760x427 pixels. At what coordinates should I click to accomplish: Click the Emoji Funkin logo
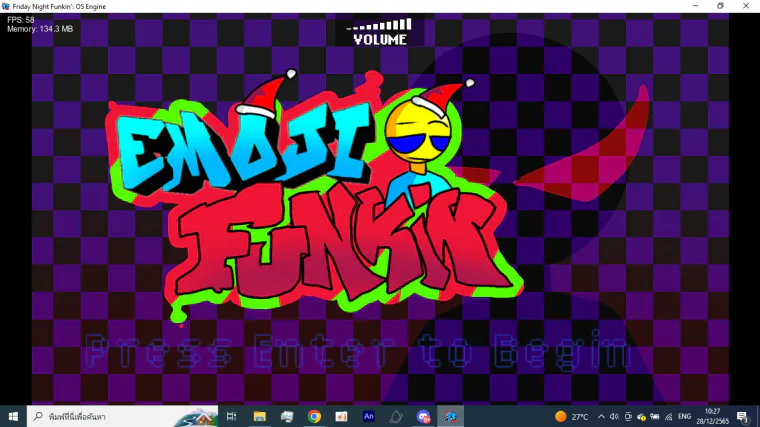pos(314,199)
